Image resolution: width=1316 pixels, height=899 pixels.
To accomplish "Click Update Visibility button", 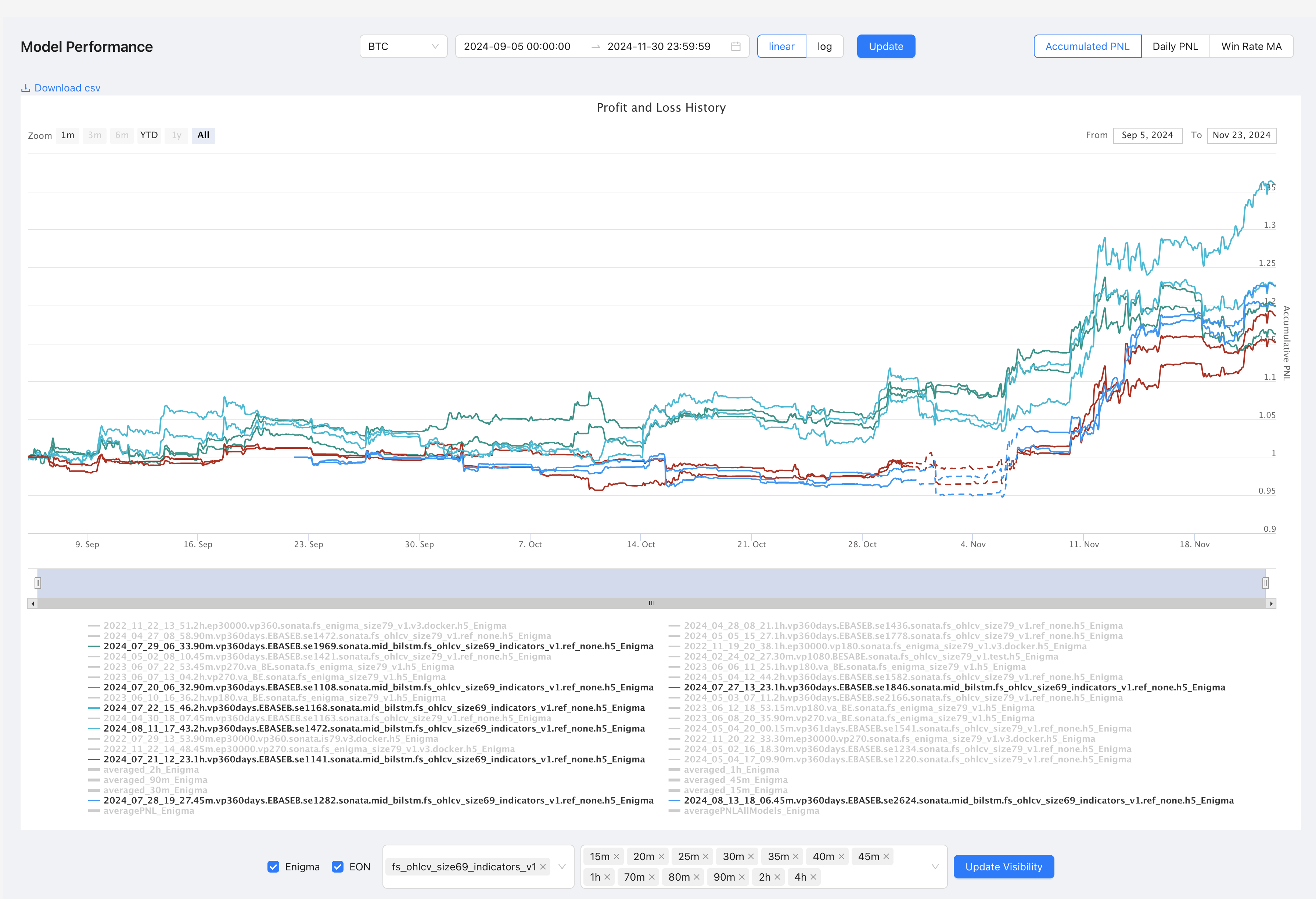I will 1003,867.
